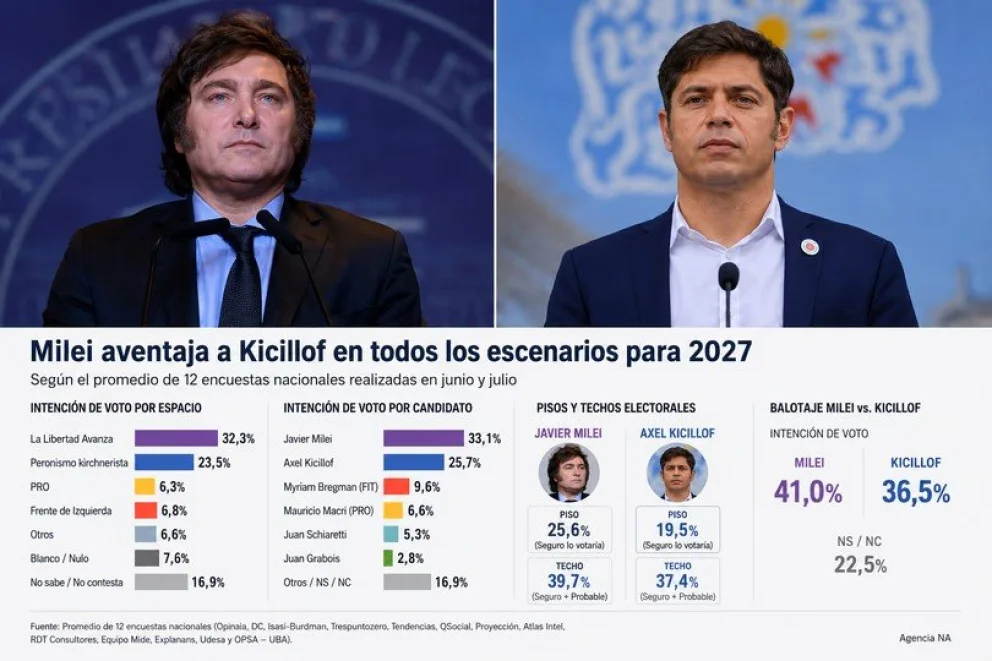Screen dimensions: 992x661
Task: Click the KICILLOF 36,5% ballotage figure
Action: click(x=916, y=493)
